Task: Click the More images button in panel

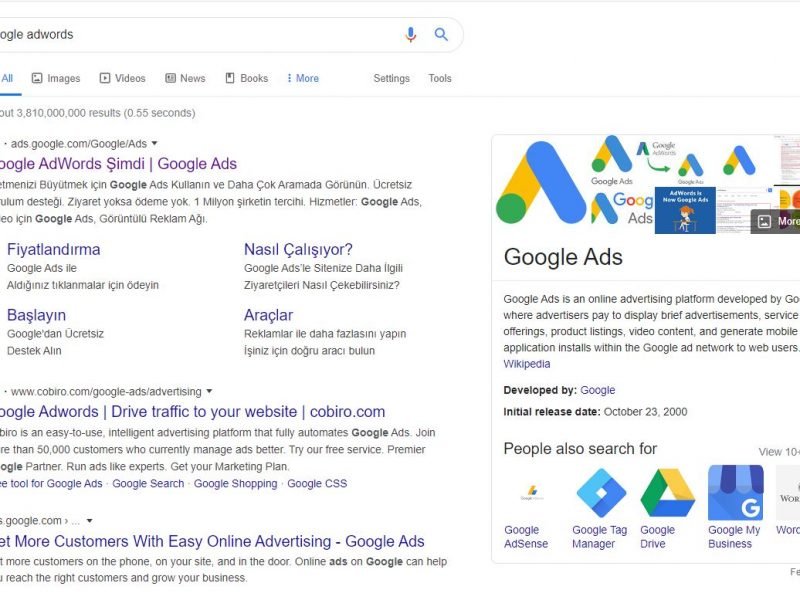Action: pos(776,221)
